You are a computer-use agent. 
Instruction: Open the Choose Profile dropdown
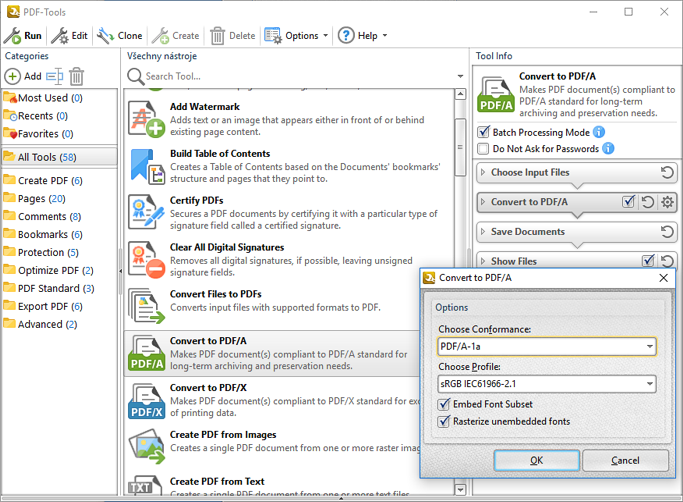pyautogui.click(x=547, y=384)
